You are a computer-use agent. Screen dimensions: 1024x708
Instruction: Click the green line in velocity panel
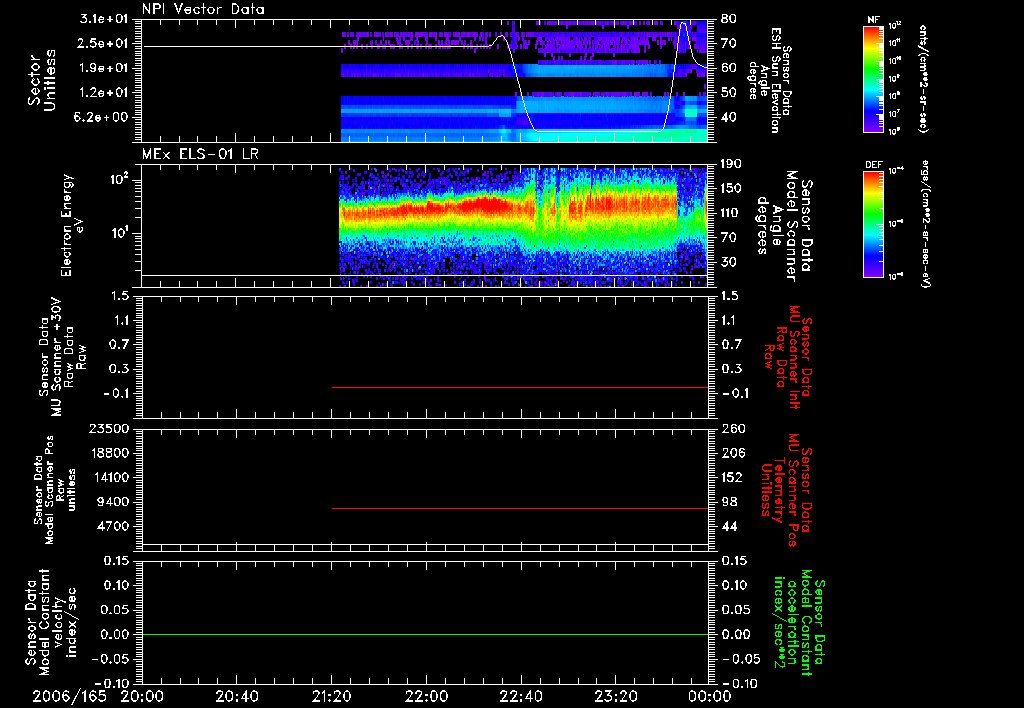[425, 634]
